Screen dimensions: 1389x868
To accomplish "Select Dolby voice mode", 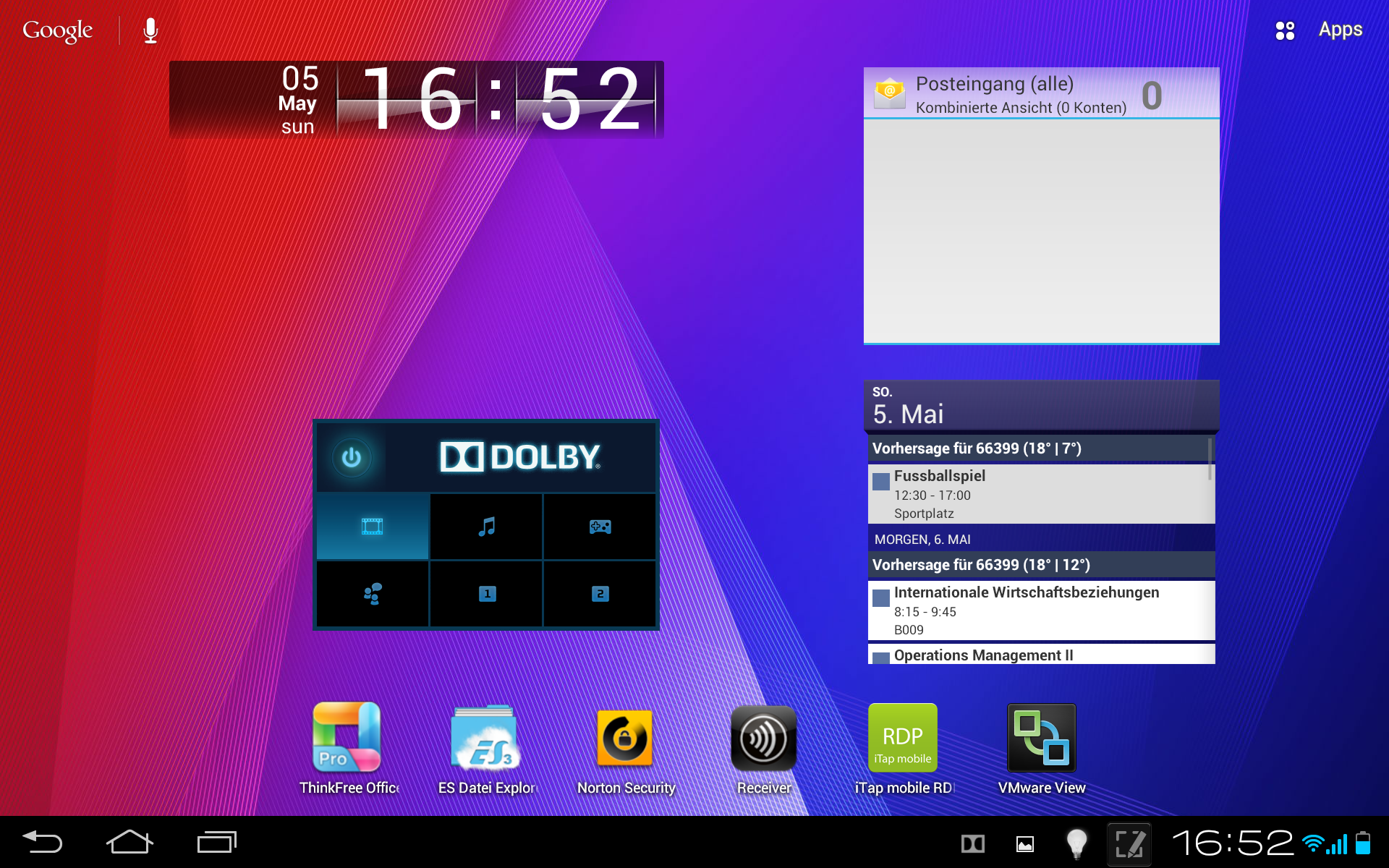I will [373, 594].
